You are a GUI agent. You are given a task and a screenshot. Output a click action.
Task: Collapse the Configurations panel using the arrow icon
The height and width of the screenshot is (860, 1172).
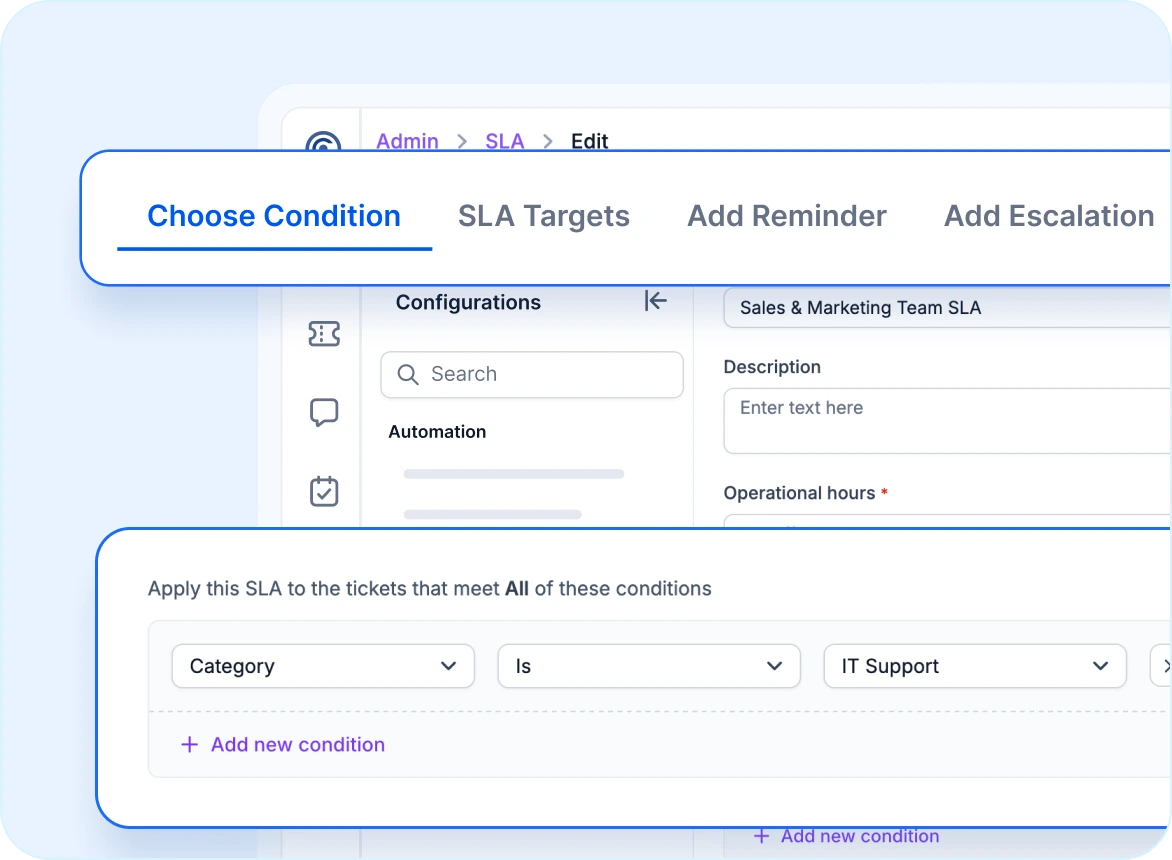655,300
